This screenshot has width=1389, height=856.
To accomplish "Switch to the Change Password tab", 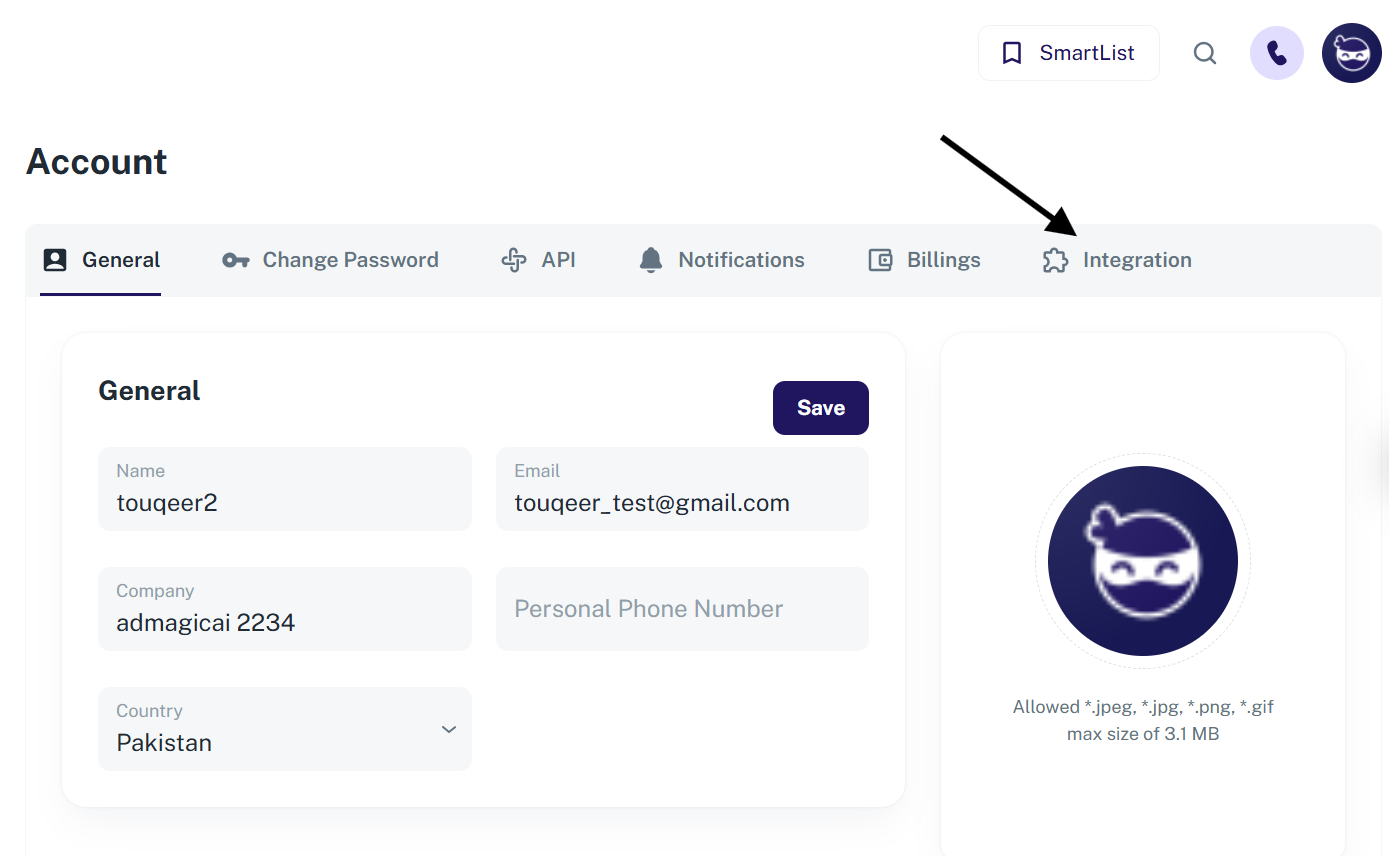I will (x=350, y=260).
